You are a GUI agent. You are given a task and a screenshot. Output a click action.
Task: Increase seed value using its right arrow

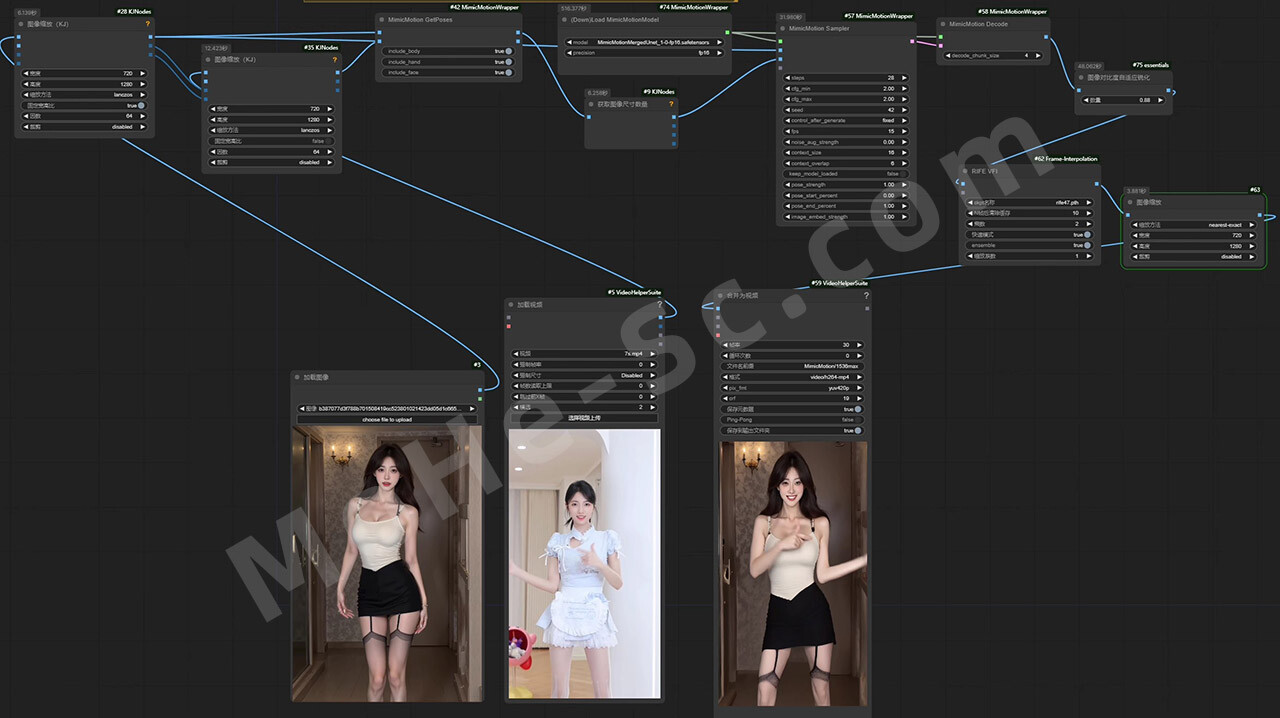point(903,110)
